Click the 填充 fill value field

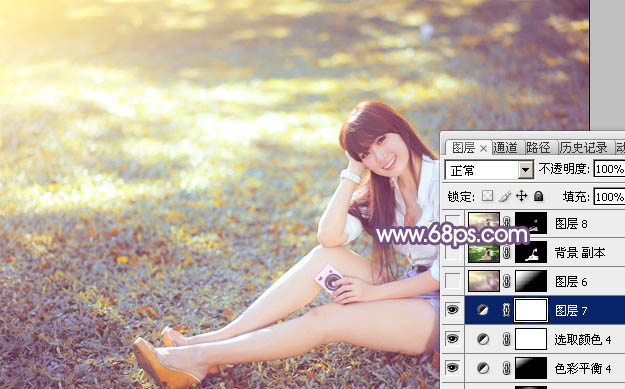coord(609,197)
